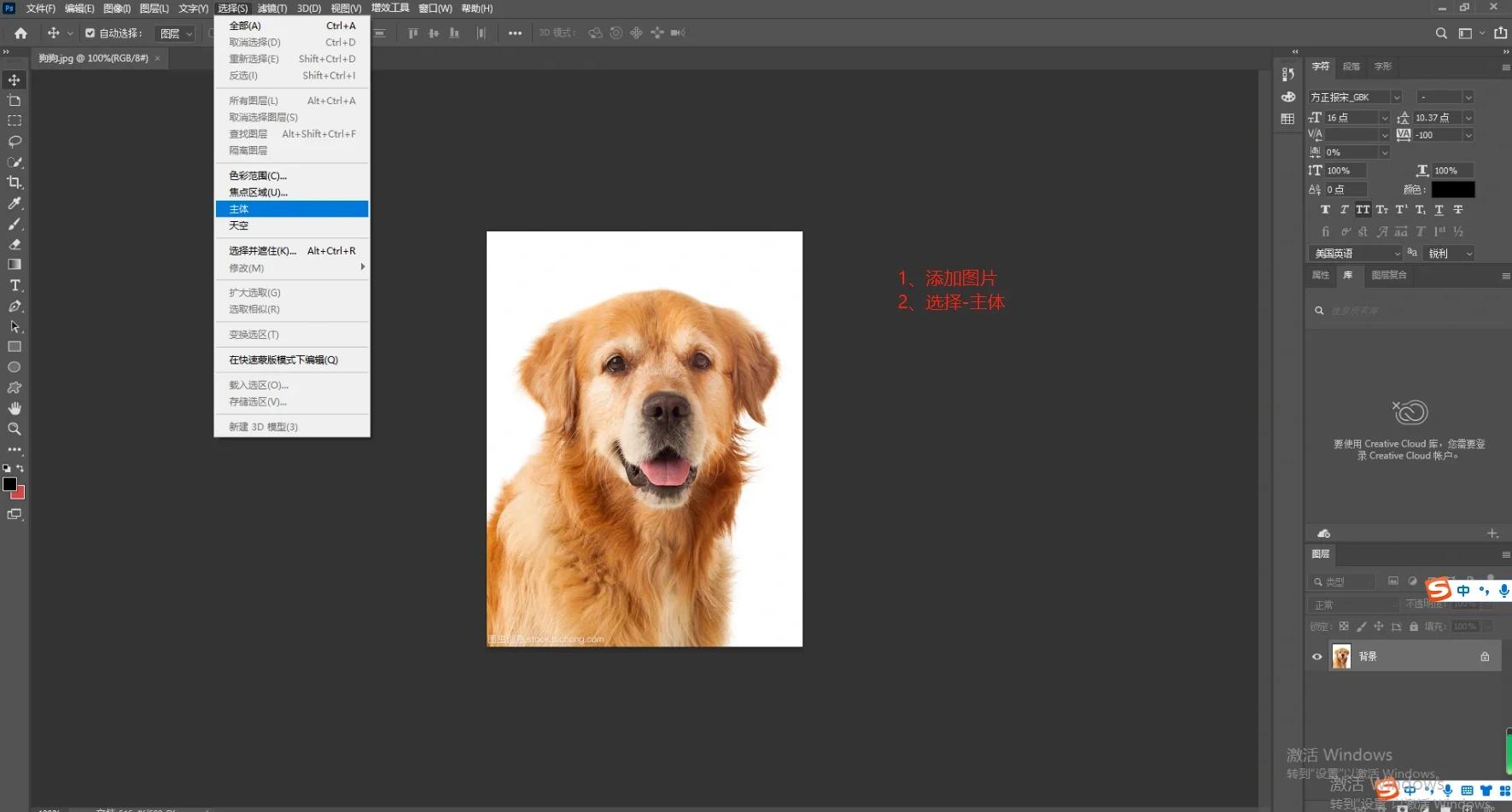Click the Home icon in options bar
Screen dimensions: 1512x812
(x=20, y=33)
